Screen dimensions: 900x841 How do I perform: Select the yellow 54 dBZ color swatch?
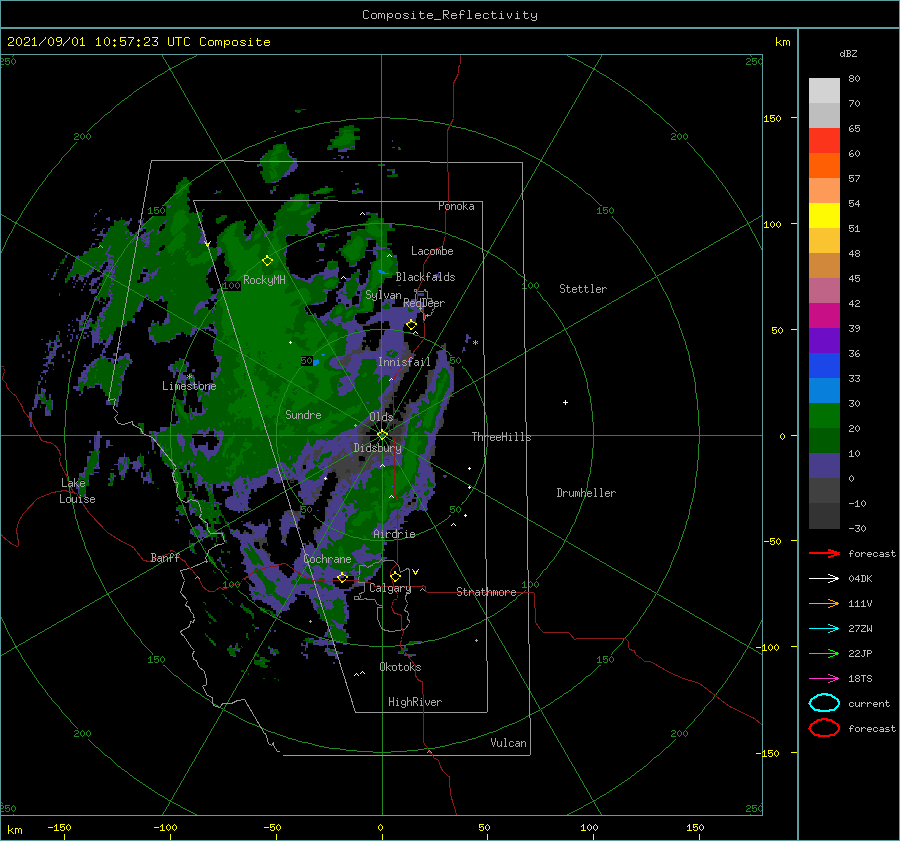pos(824,215)
